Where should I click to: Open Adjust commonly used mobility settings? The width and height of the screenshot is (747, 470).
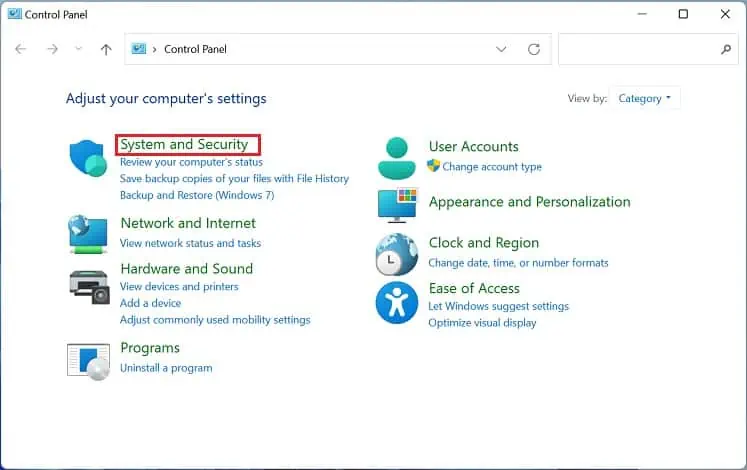click(x=215, y=320)
